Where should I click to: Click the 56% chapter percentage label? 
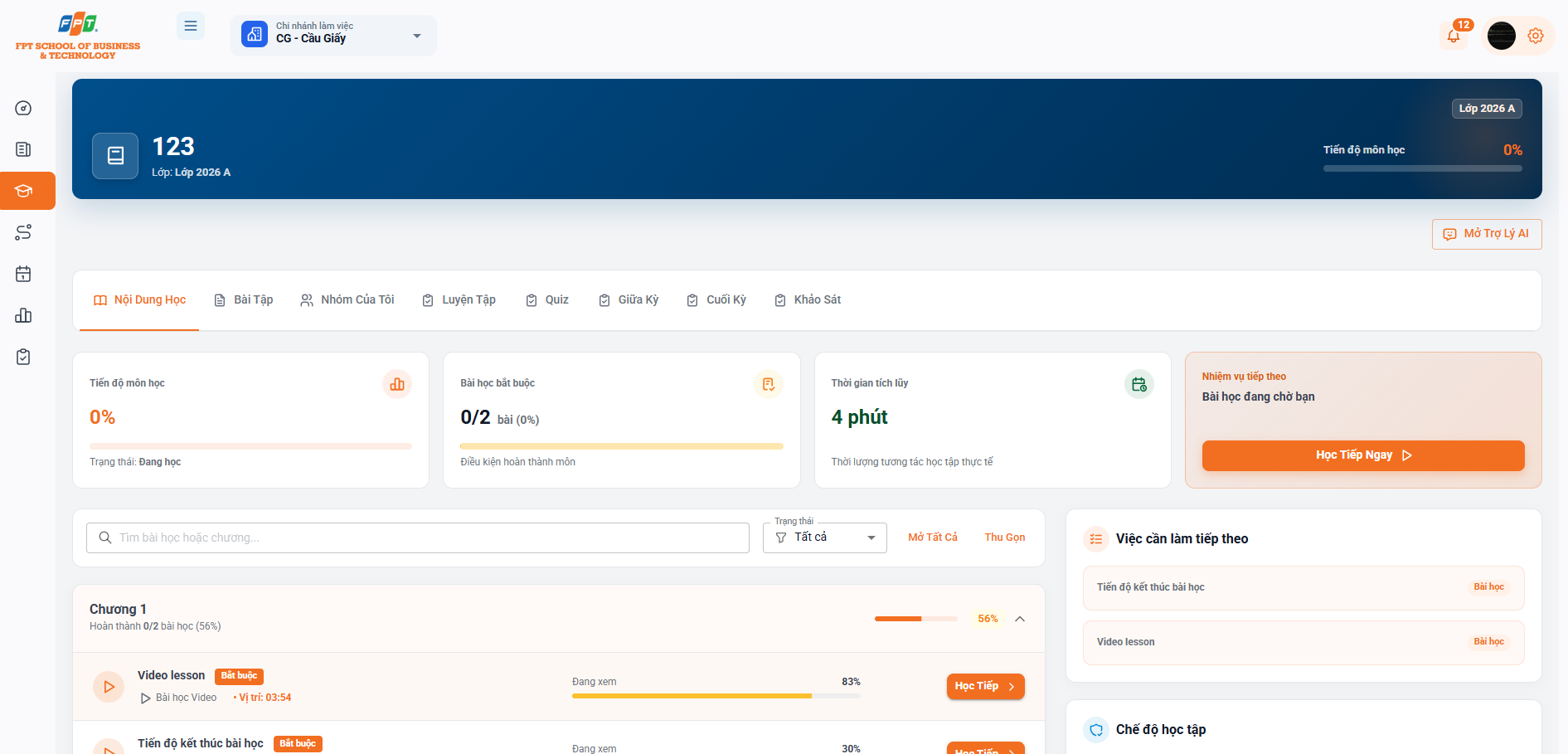click(988, 619)
